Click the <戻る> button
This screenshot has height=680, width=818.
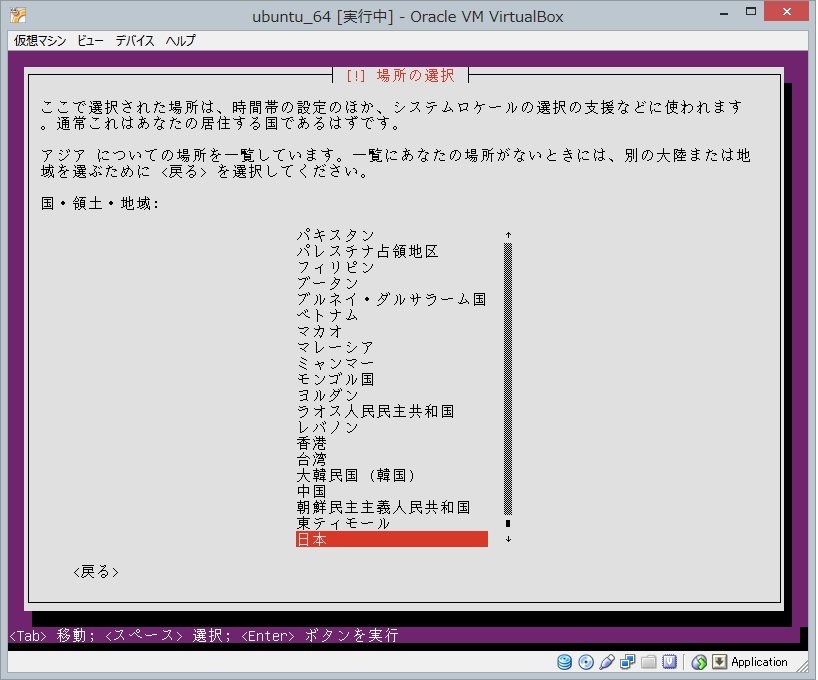pos(96,572)
